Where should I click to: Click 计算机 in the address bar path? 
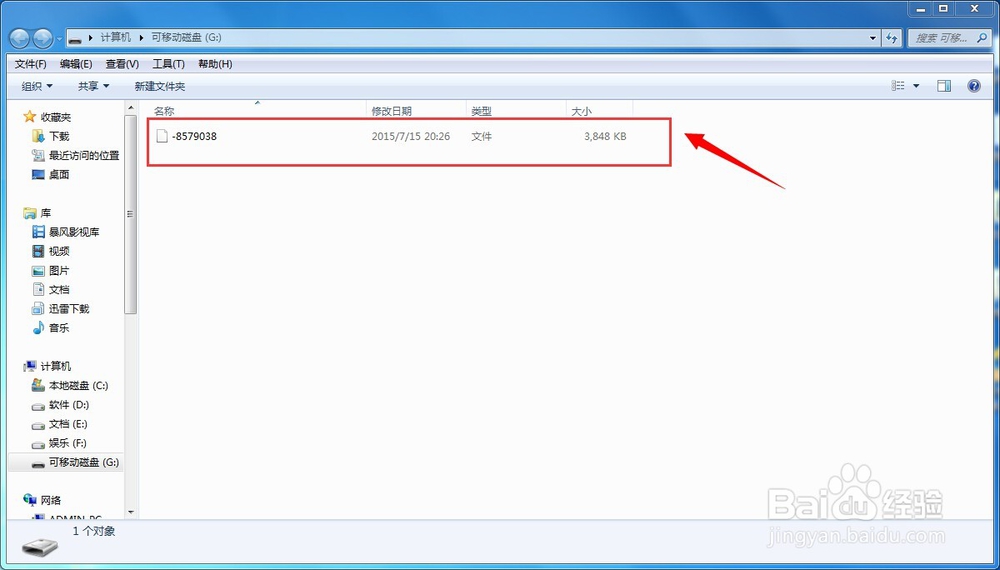click(x=116, y=38)
